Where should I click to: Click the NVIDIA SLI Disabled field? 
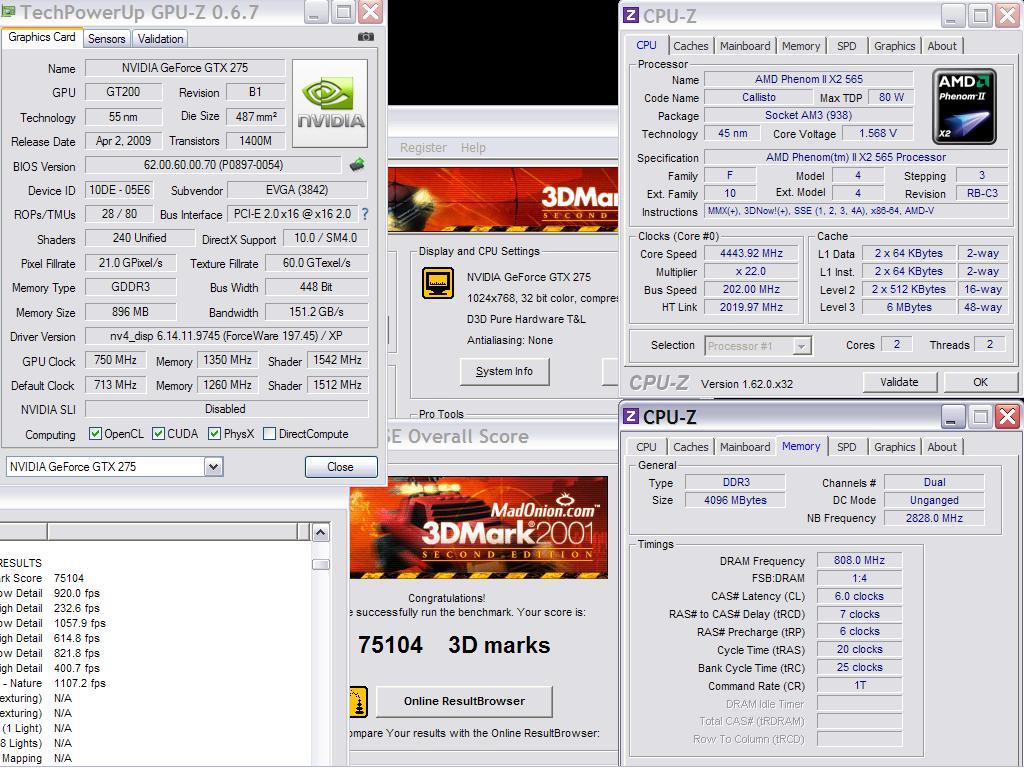(x=226, y=409)
